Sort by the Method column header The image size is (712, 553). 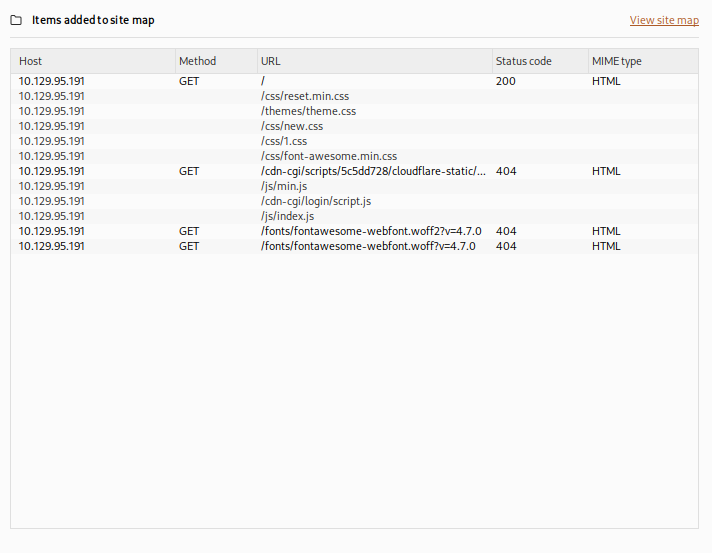pyautogui.click(x=216, y=61)
